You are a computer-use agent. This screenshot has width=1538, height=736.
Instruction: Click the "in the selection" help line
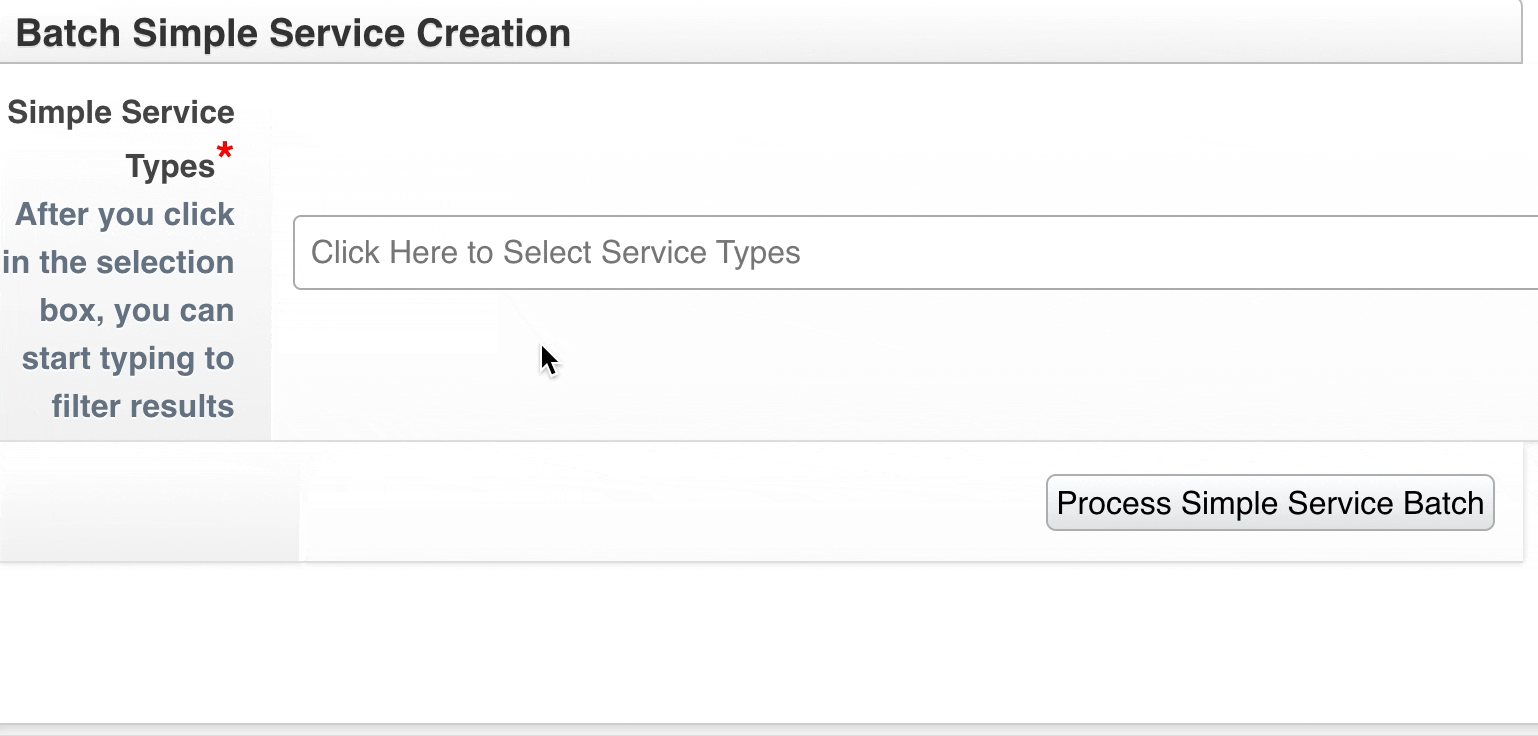pos(118,262)
